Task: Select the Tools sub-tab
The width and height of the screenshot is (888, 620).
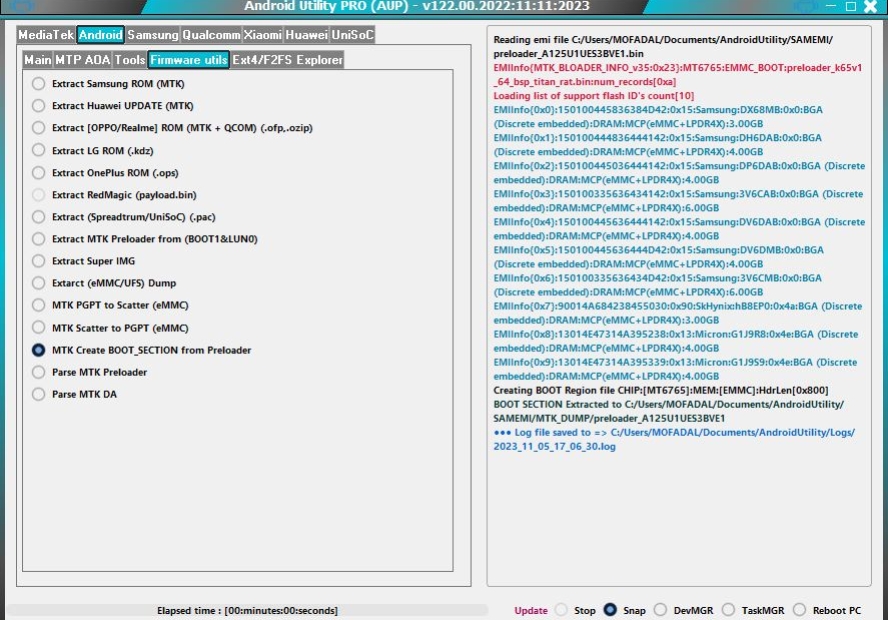Action: coord(130,60)
